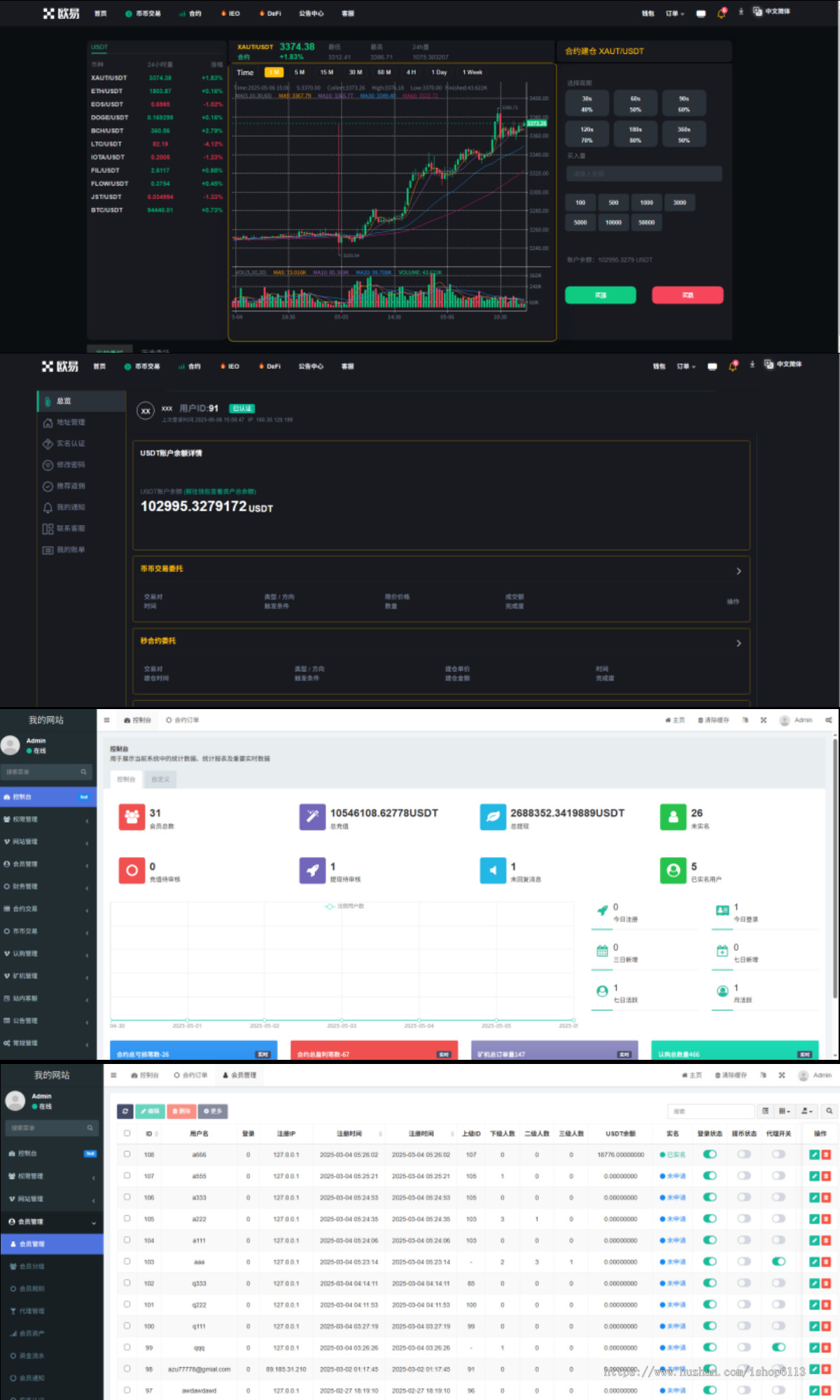Image resolution: width=840 pixels, height=1400 pixels.
Task: Toggle login status for member q222
Action: click(x=710, y=1305)
